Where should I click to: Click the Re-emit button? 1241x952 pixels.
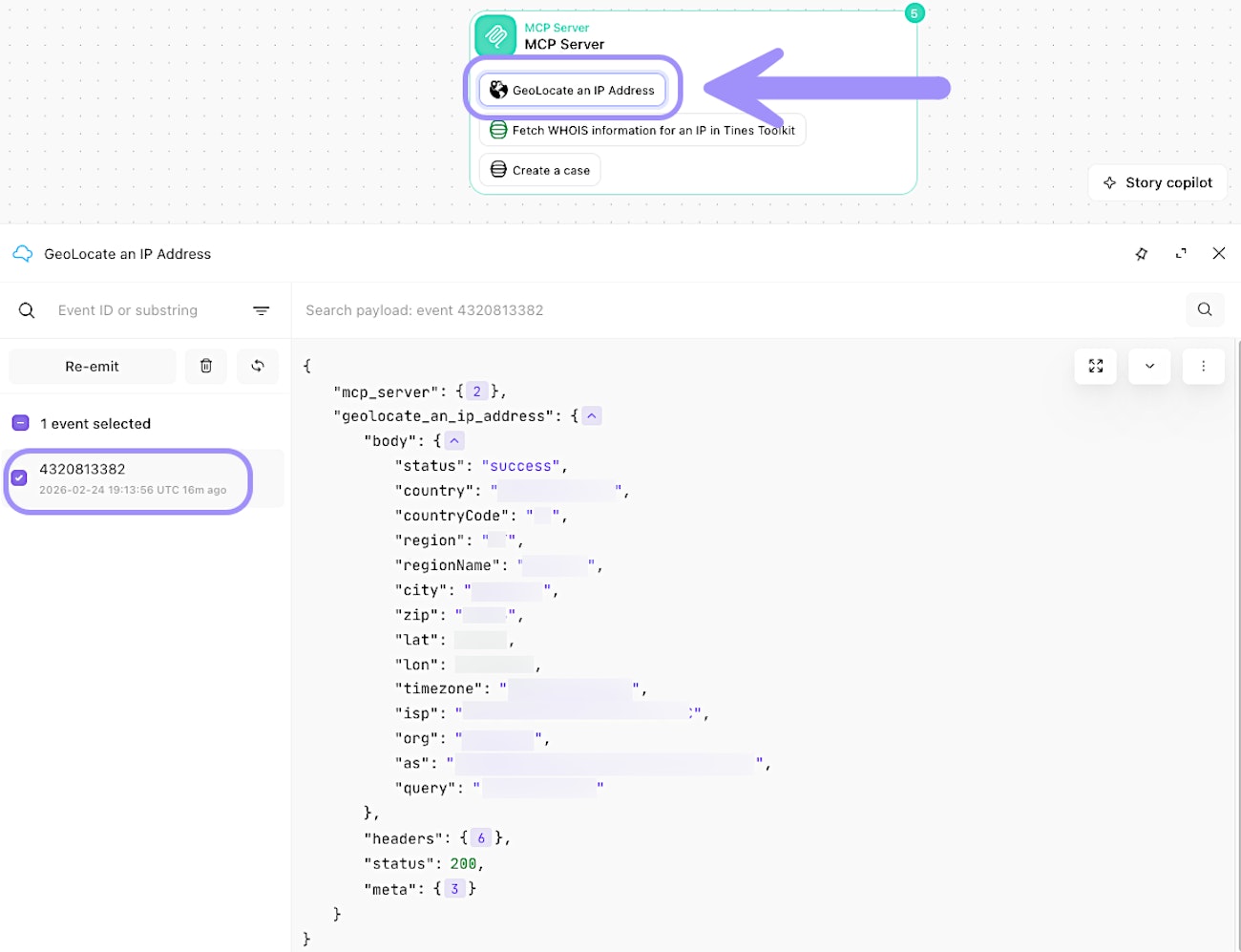[93, 367]
